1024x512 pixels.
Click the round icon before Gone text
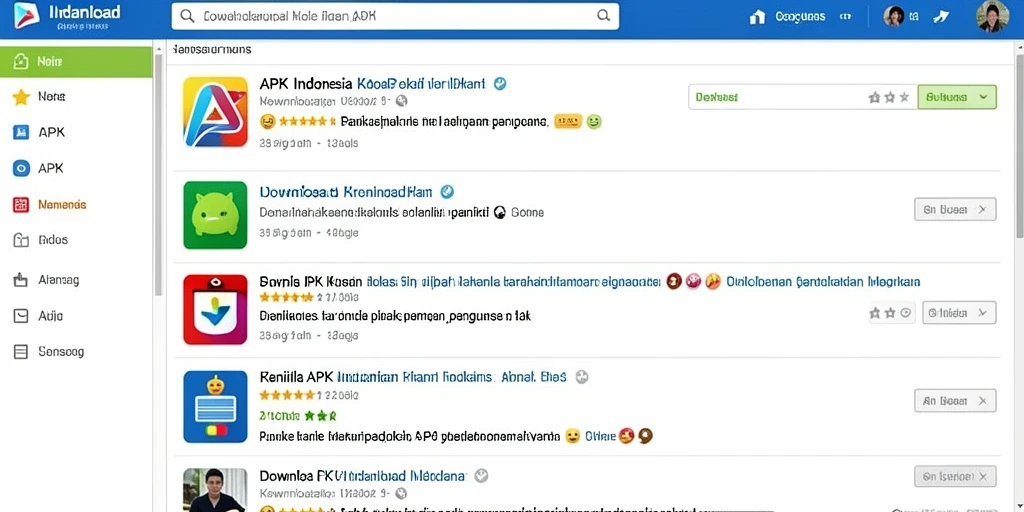(x=500, y=212)
